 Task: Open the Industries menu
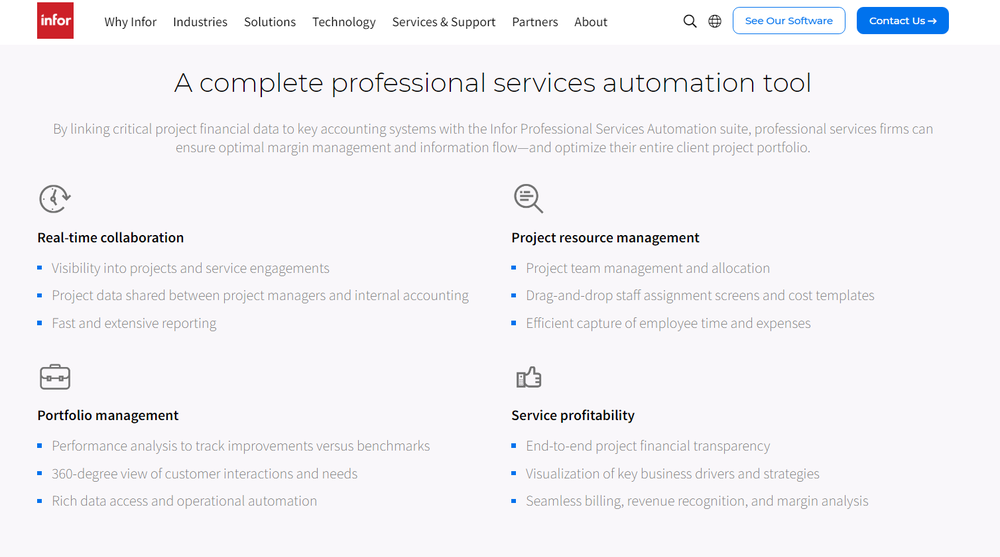pyautogui.click(x=200, y=22)
